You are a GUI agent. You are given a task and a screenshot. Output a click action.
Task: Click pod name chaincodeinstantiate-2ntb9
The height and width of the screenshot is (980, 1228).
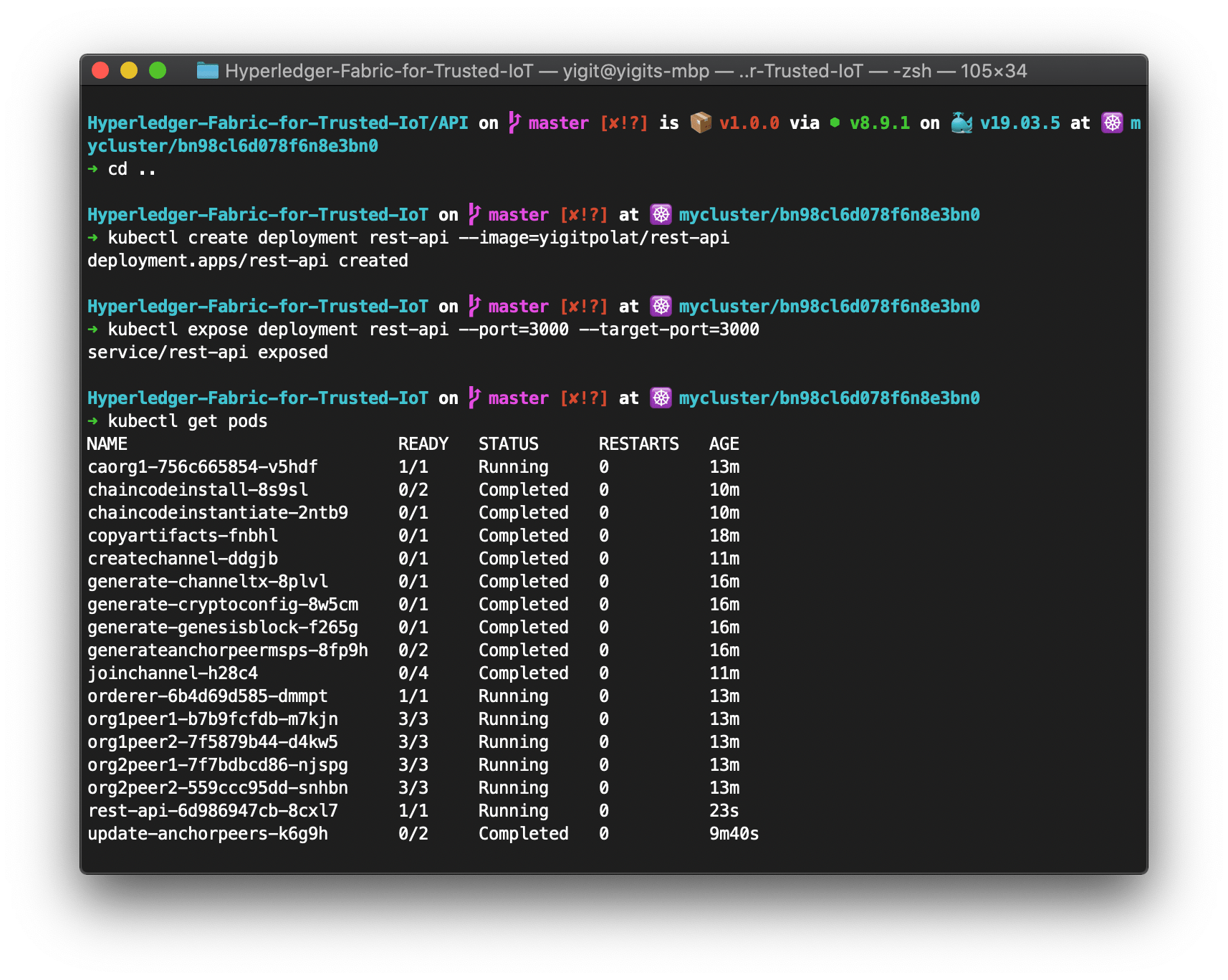[x=218, y=513]
